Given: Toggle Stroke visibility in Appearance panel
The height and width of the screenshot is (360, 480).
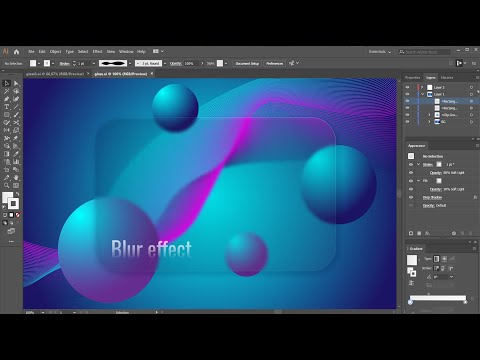Looking at the screenshot, I should pos(411,164).
